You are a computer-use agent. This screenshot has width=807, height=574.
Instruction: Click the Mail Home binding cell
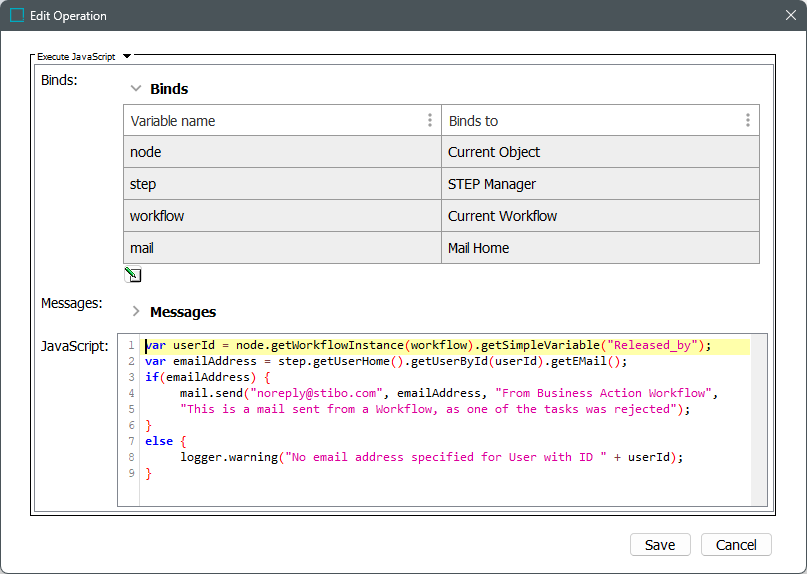click(600, 248)
